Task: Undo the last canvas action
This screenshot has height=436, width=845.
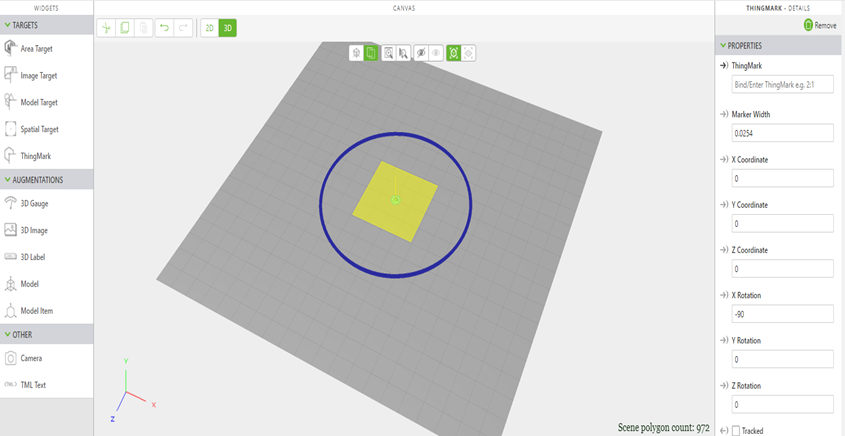Action: [164, 28]
